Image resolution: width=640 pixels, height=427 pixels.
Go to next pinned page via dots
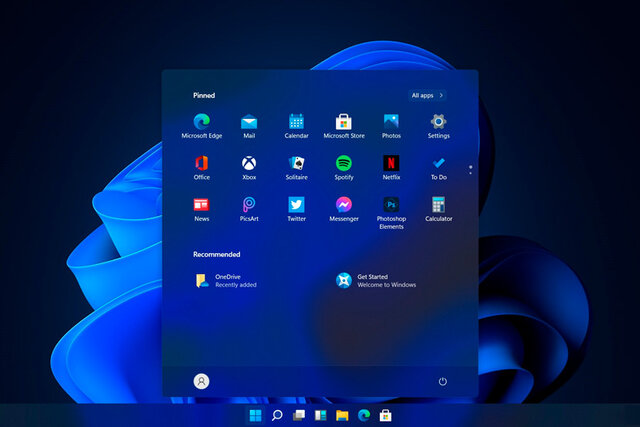tap(471, 173)
